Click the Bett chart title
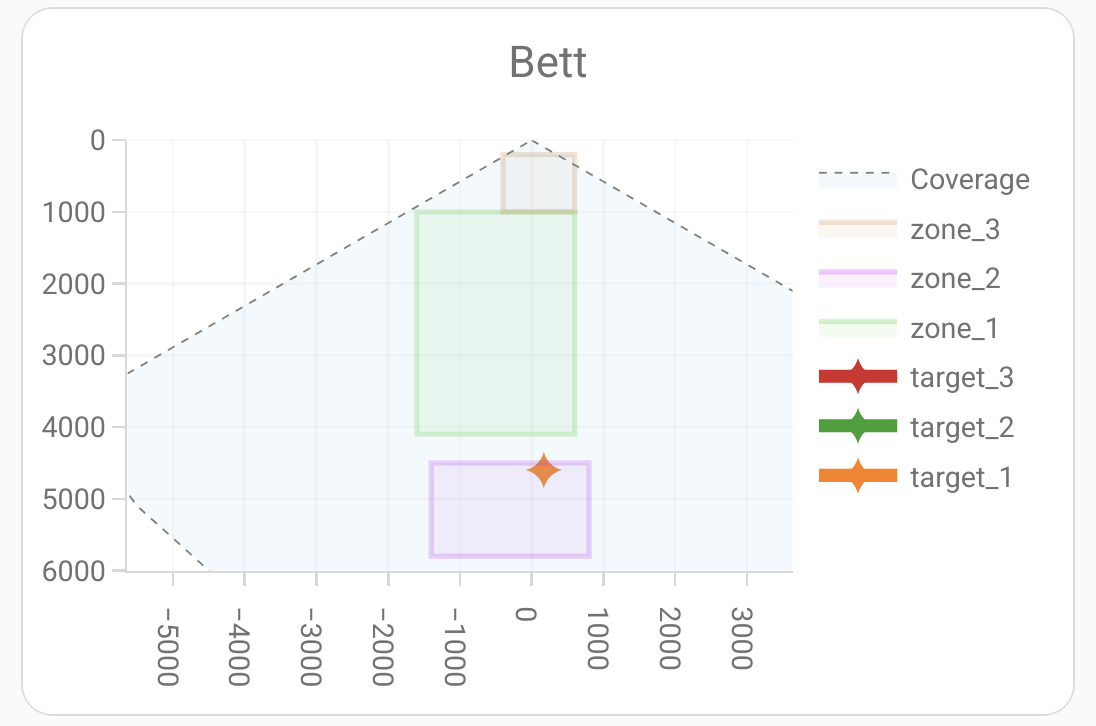Screen dimensions: 1096x726 [x=547, y=63]
